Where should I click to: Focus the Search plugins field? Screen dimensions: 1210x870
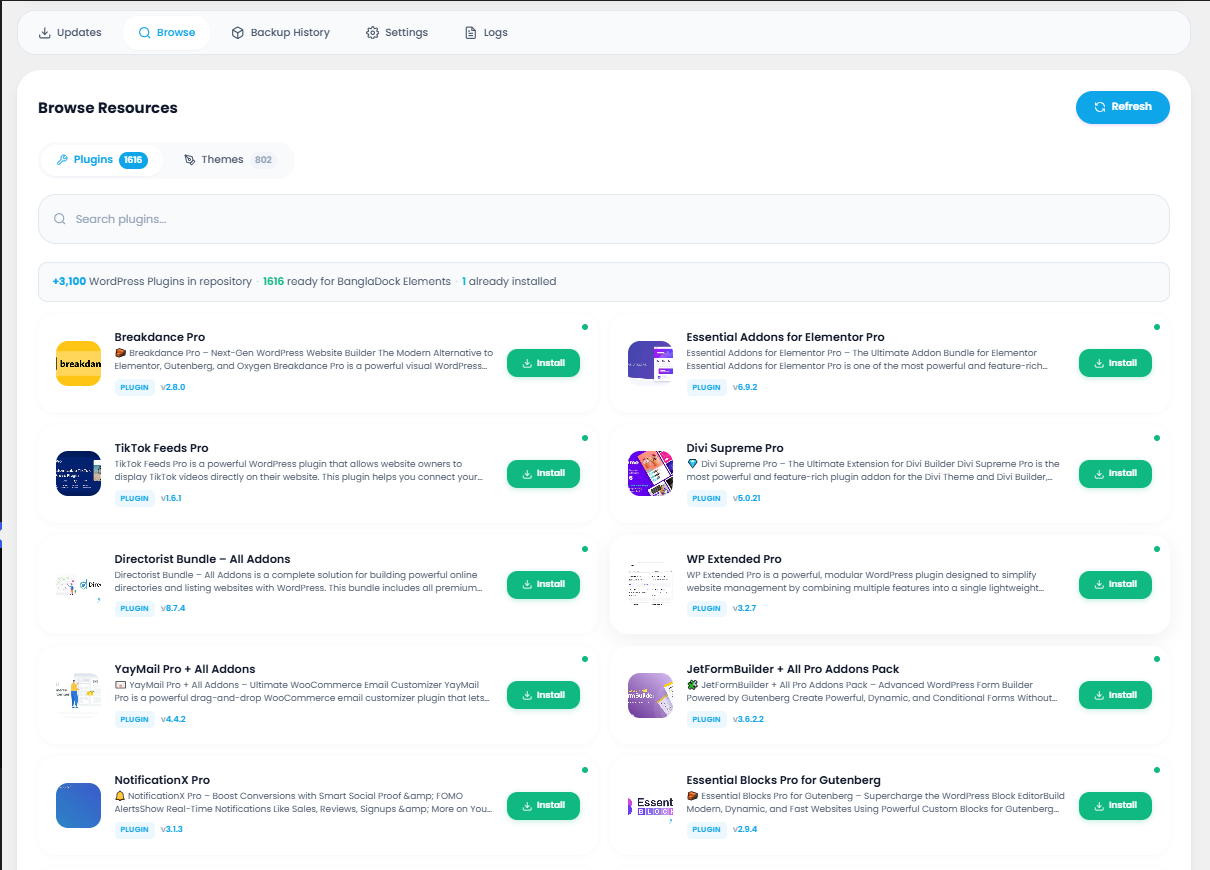coord(603,219)
